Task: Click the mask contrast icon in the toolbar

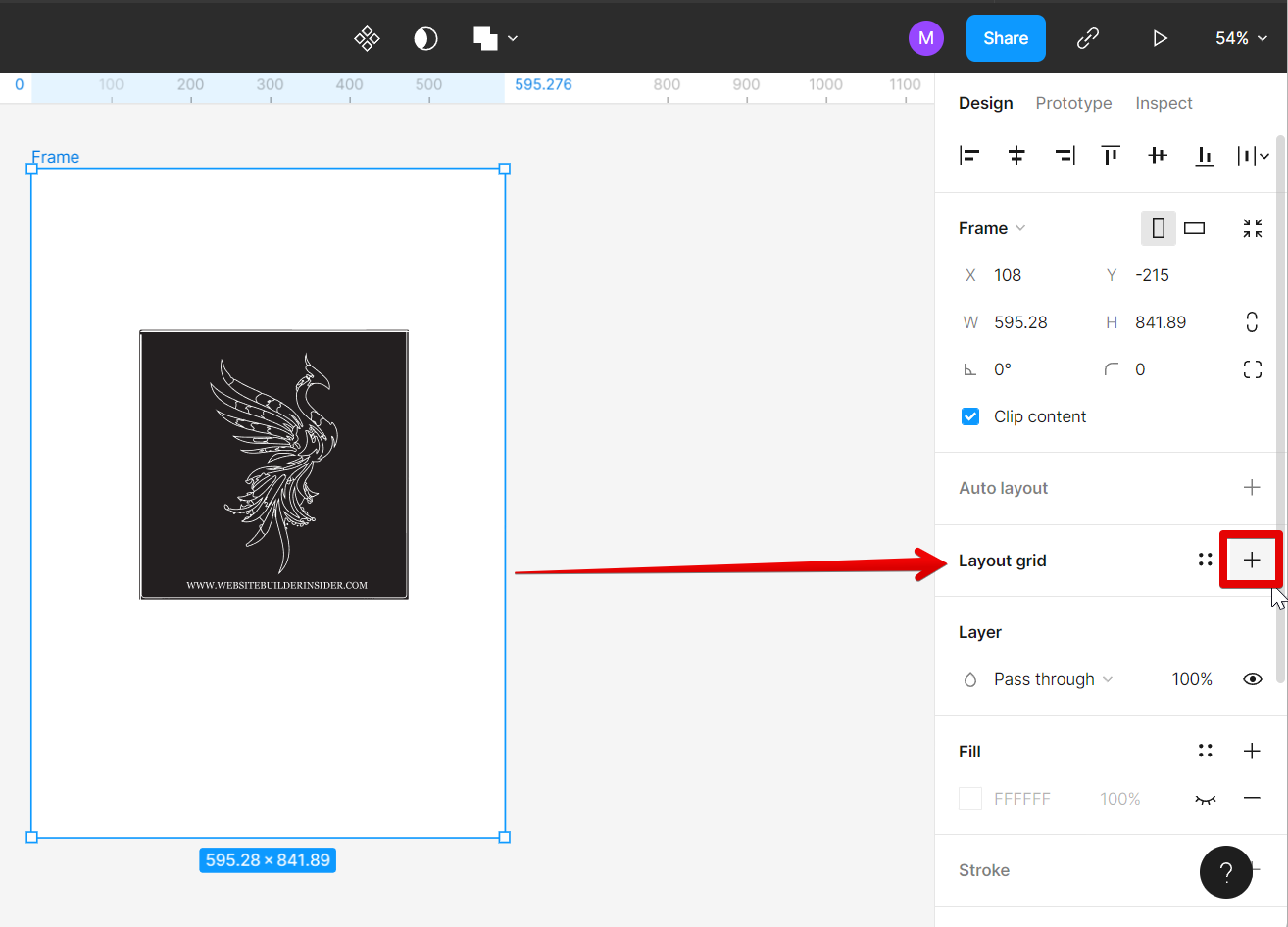Action: click(425, 38)
